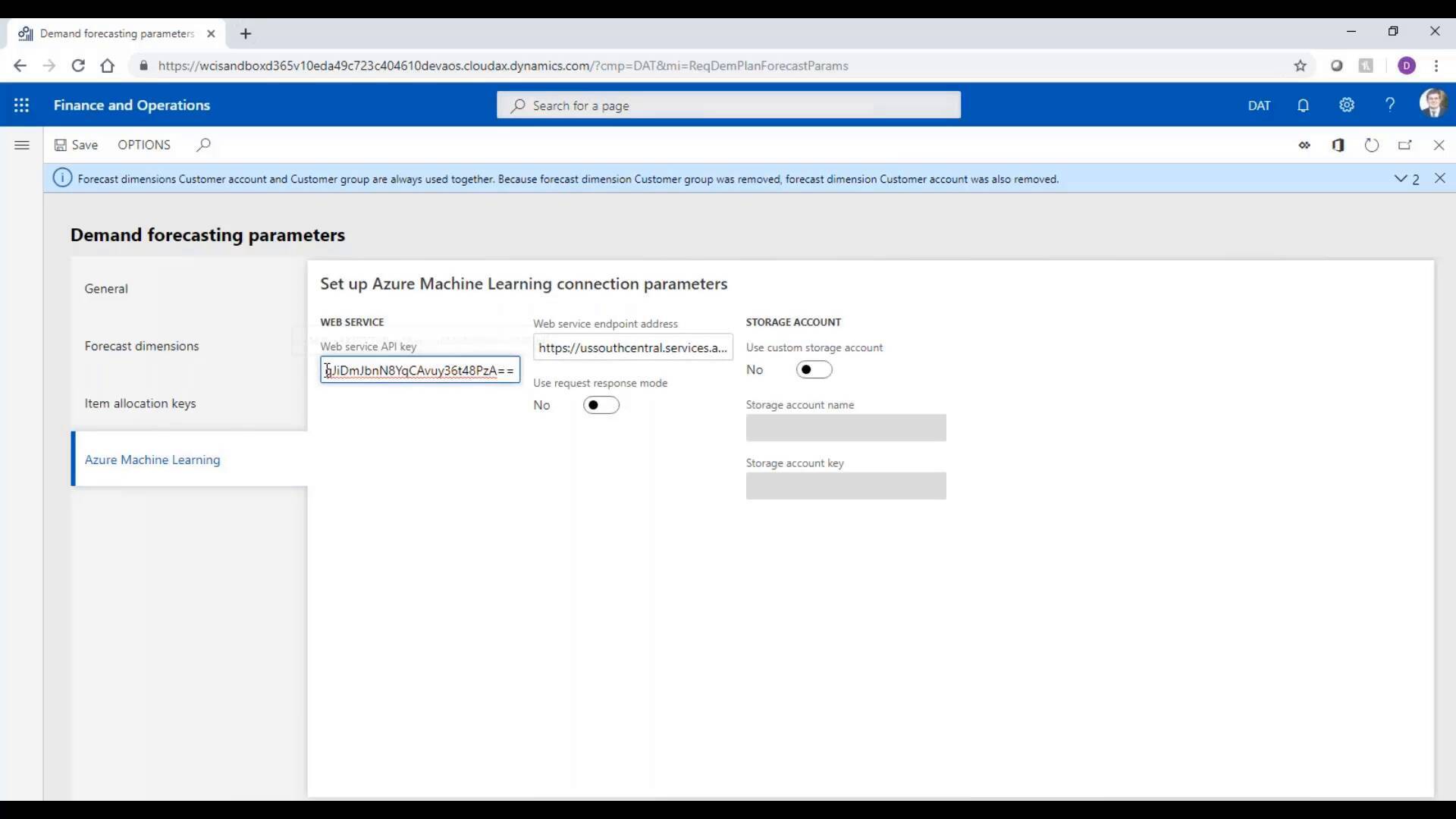This screenshot has width=1456, height=819.
Task: Open the page in a new window icon
Action: coord(1406,145)
